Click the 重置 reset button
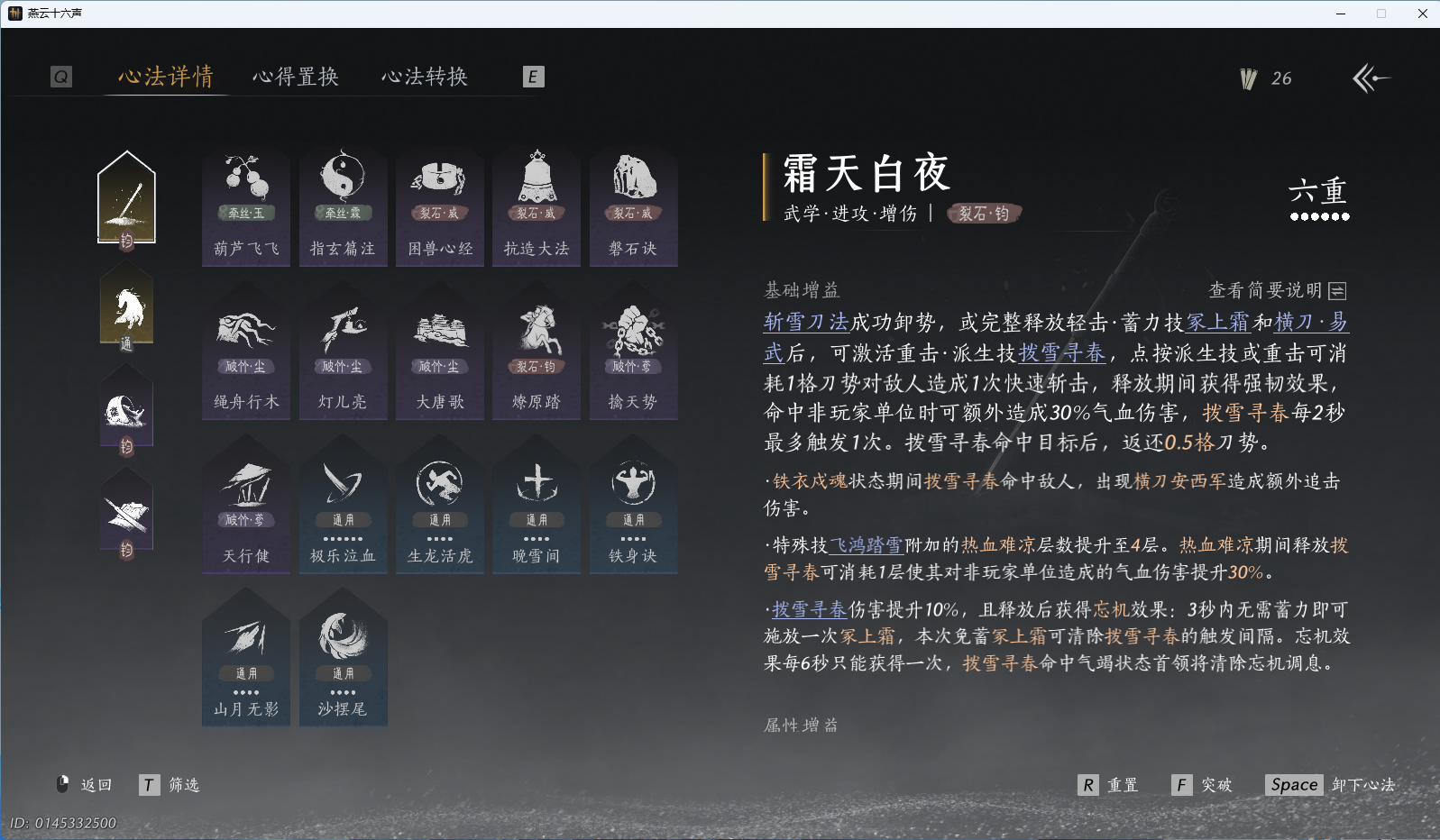The width and height of the screenshot is (1440, 840). (x=1108, y=785)
